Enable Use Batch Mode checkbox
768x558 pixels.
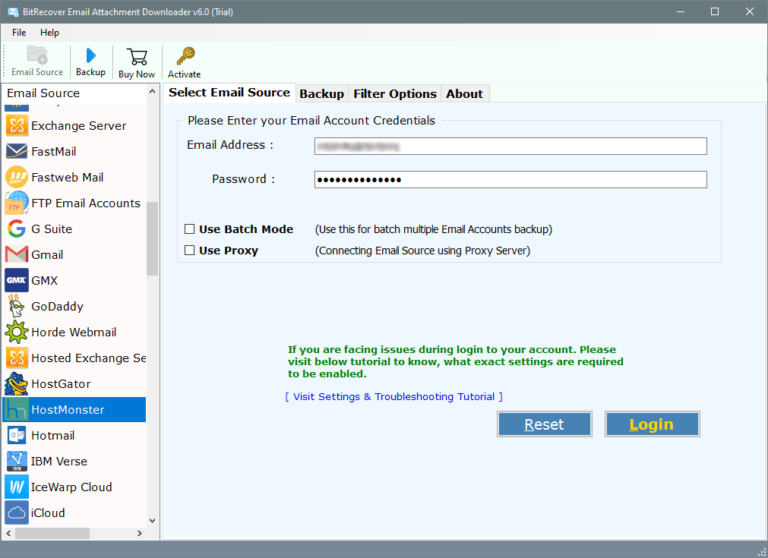pos(190,229)
